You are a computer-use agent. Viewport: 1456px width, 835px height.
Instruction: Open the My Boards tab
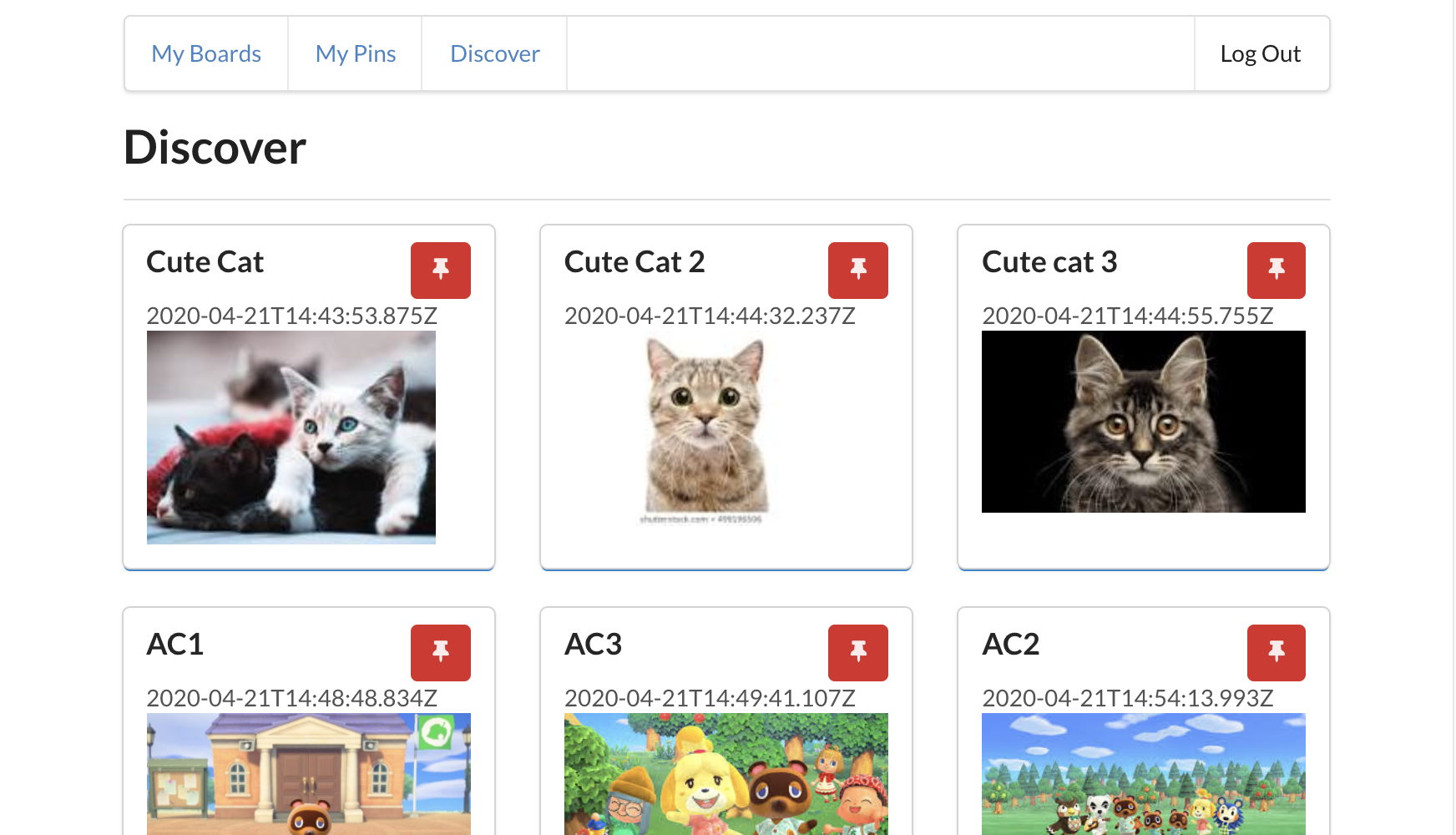pos(206,53)
